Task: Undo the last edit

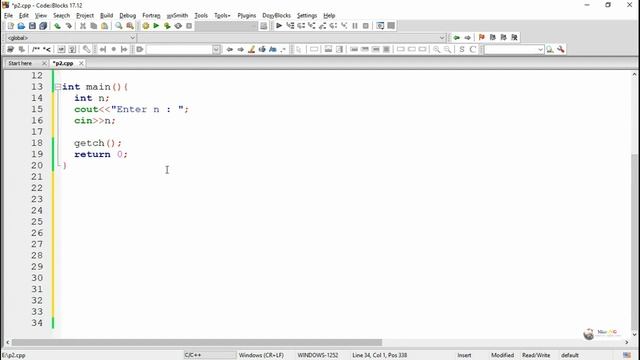Action: [58, 26]
